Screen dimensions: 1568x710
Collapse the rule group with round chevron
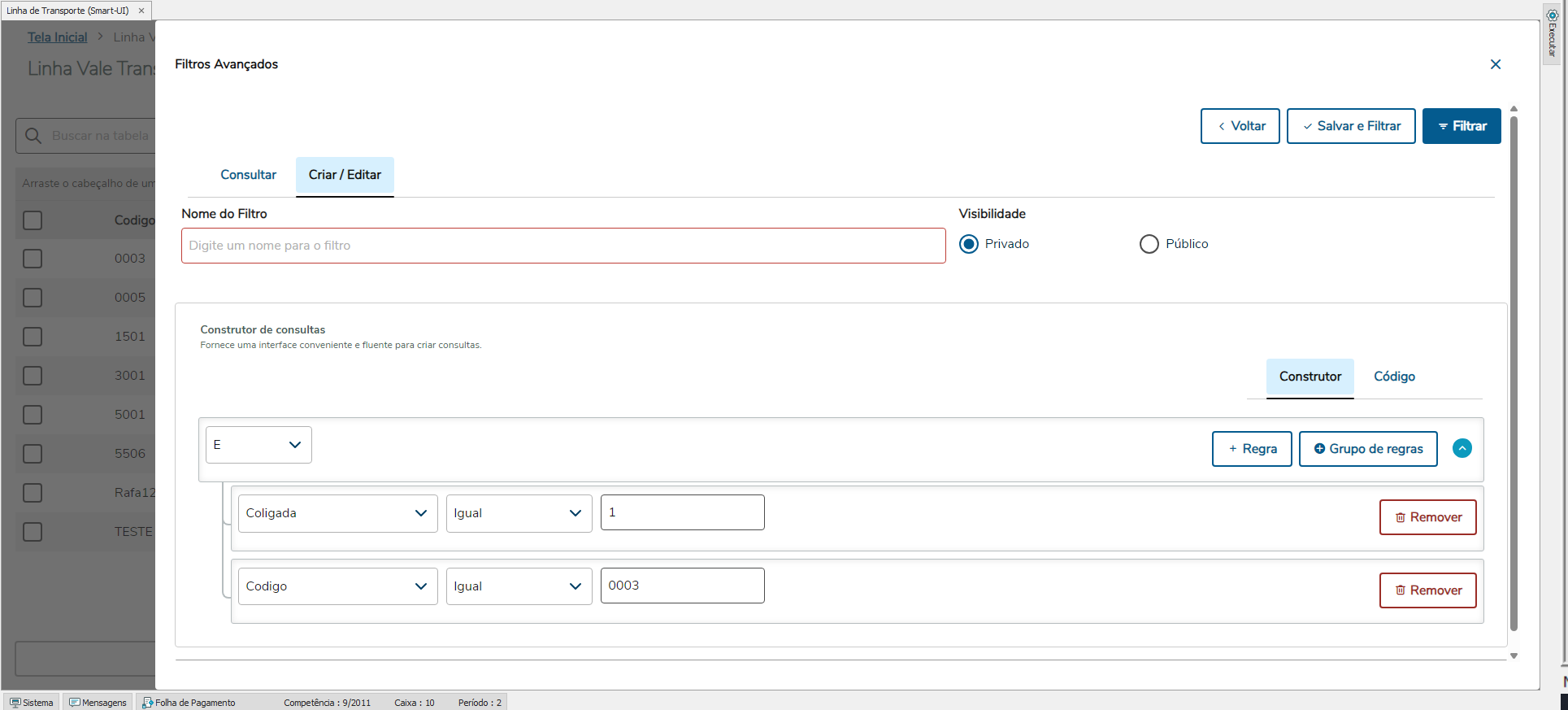coord(1462,448)
